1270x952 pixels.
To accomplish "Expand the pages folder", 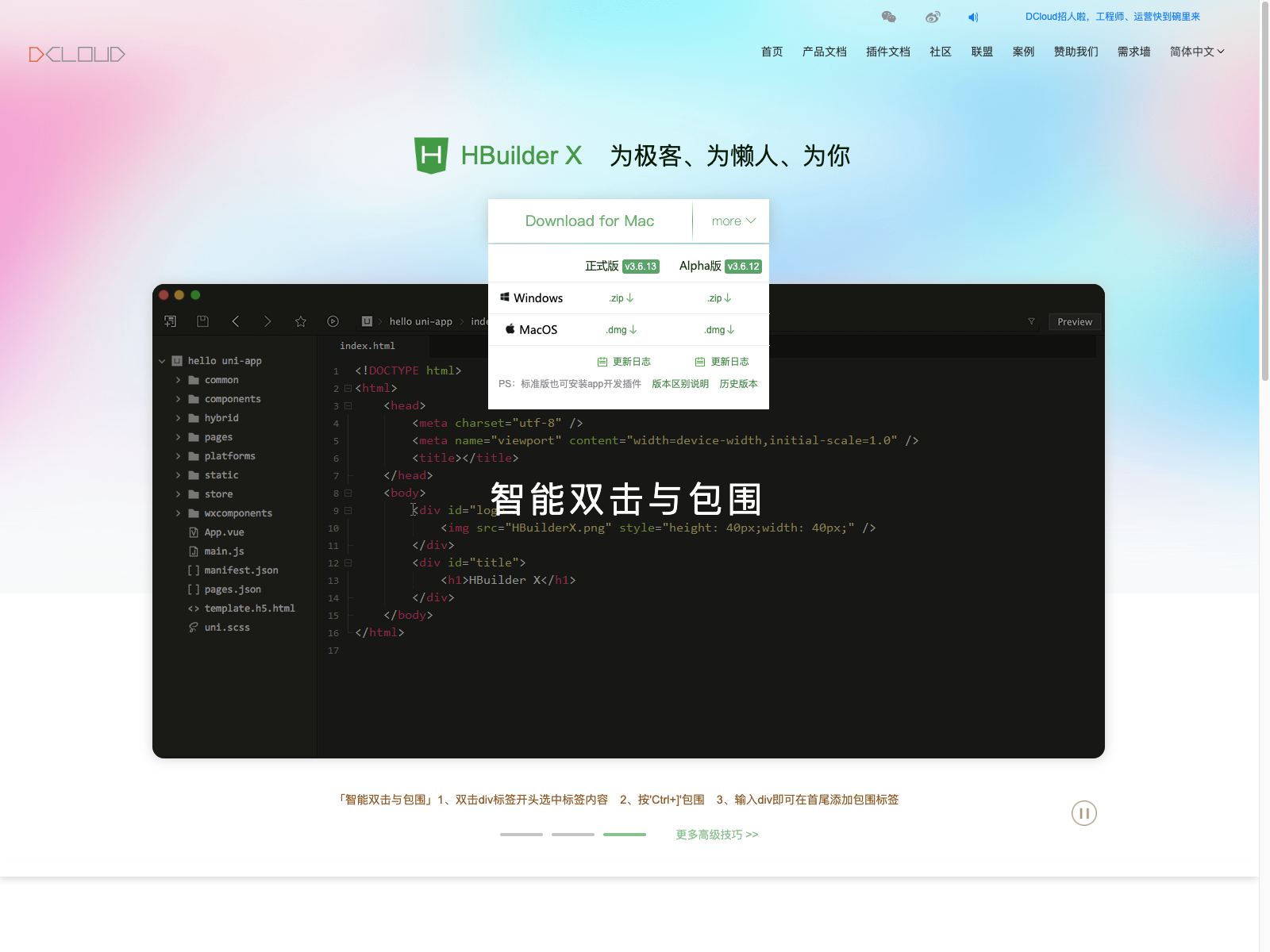I will (x=178, y=437).
